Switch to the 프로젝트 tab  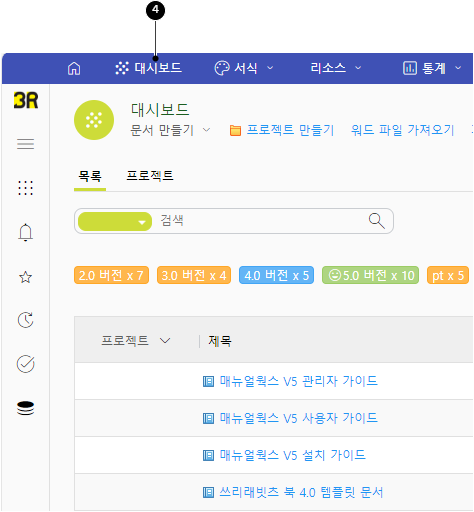[150, 176]
